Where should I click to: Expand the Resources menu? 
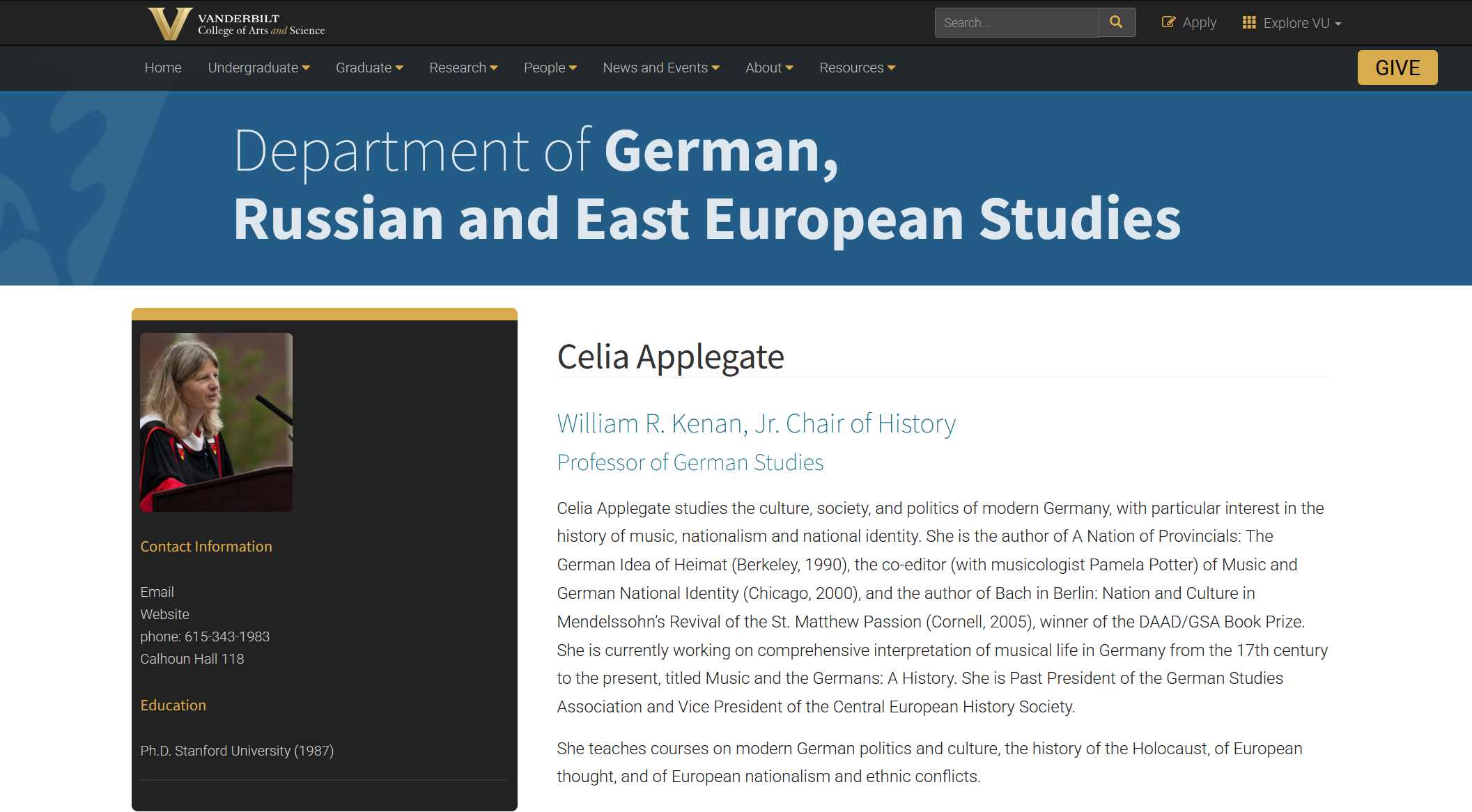tap(857, 68)
